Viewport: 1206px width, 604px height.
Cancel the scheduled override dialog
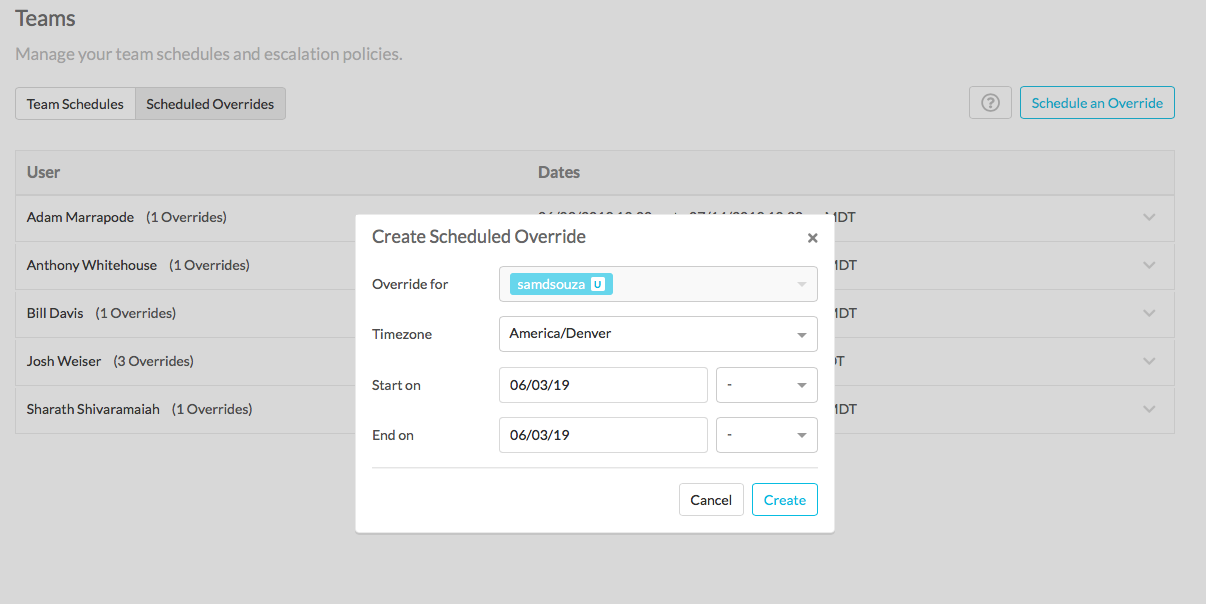point(711,500)
